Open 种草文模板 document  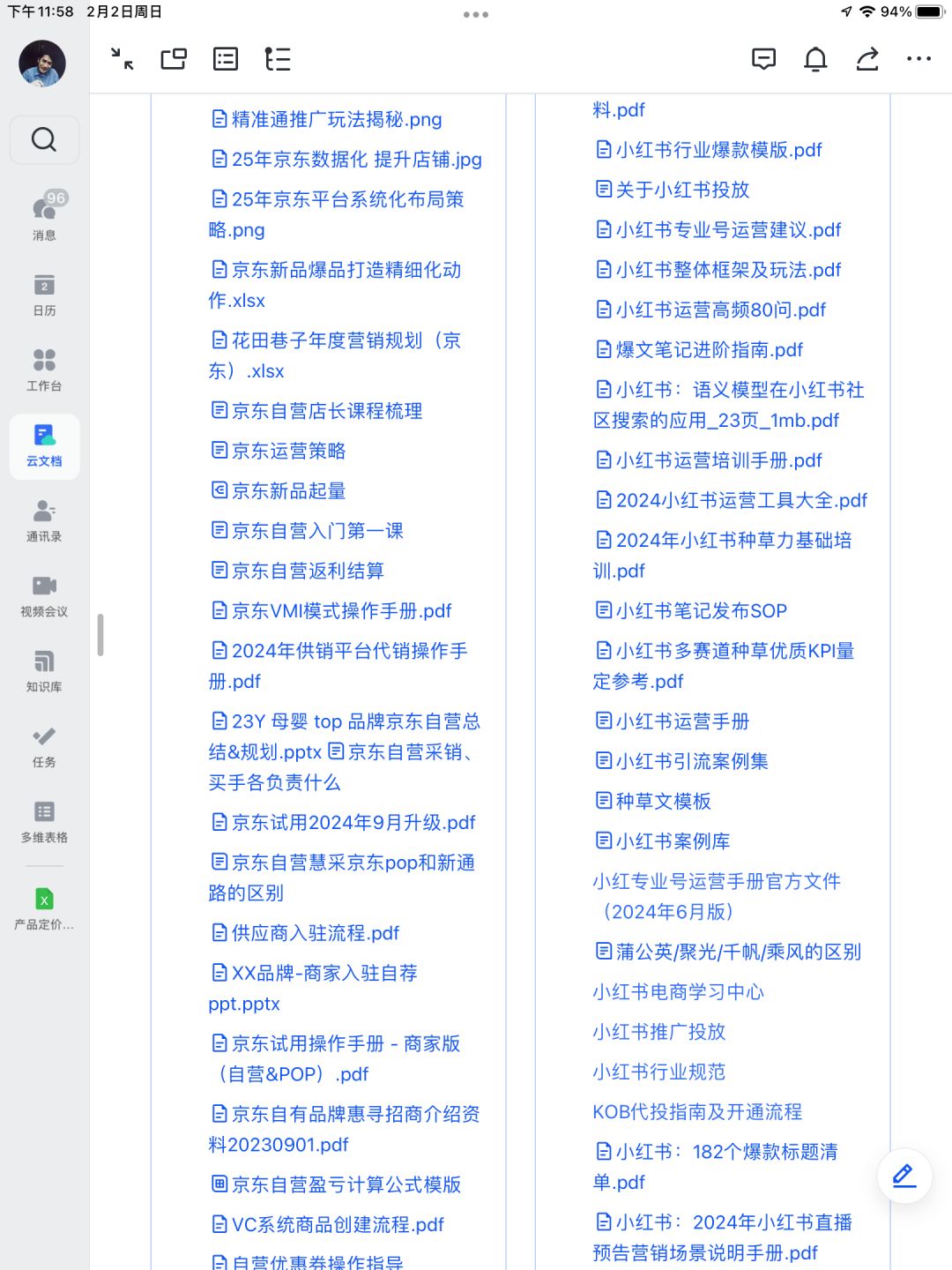(654, 801)
